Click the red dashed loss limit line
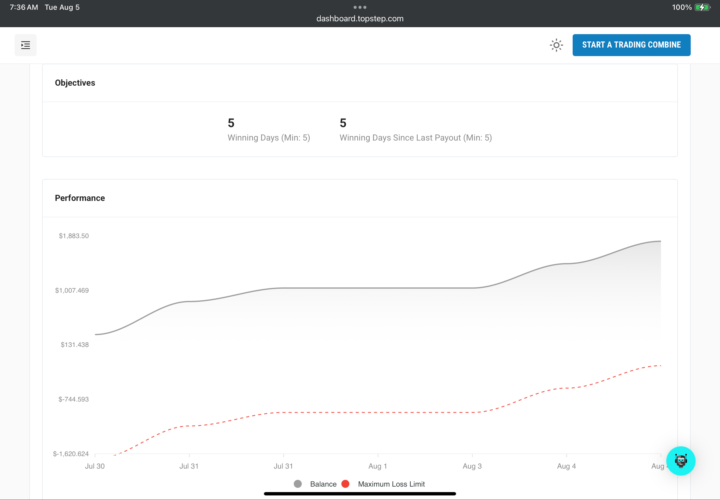The width and height of the screenshot is (720, 500). pyautogui.click(x=380, y=412)
